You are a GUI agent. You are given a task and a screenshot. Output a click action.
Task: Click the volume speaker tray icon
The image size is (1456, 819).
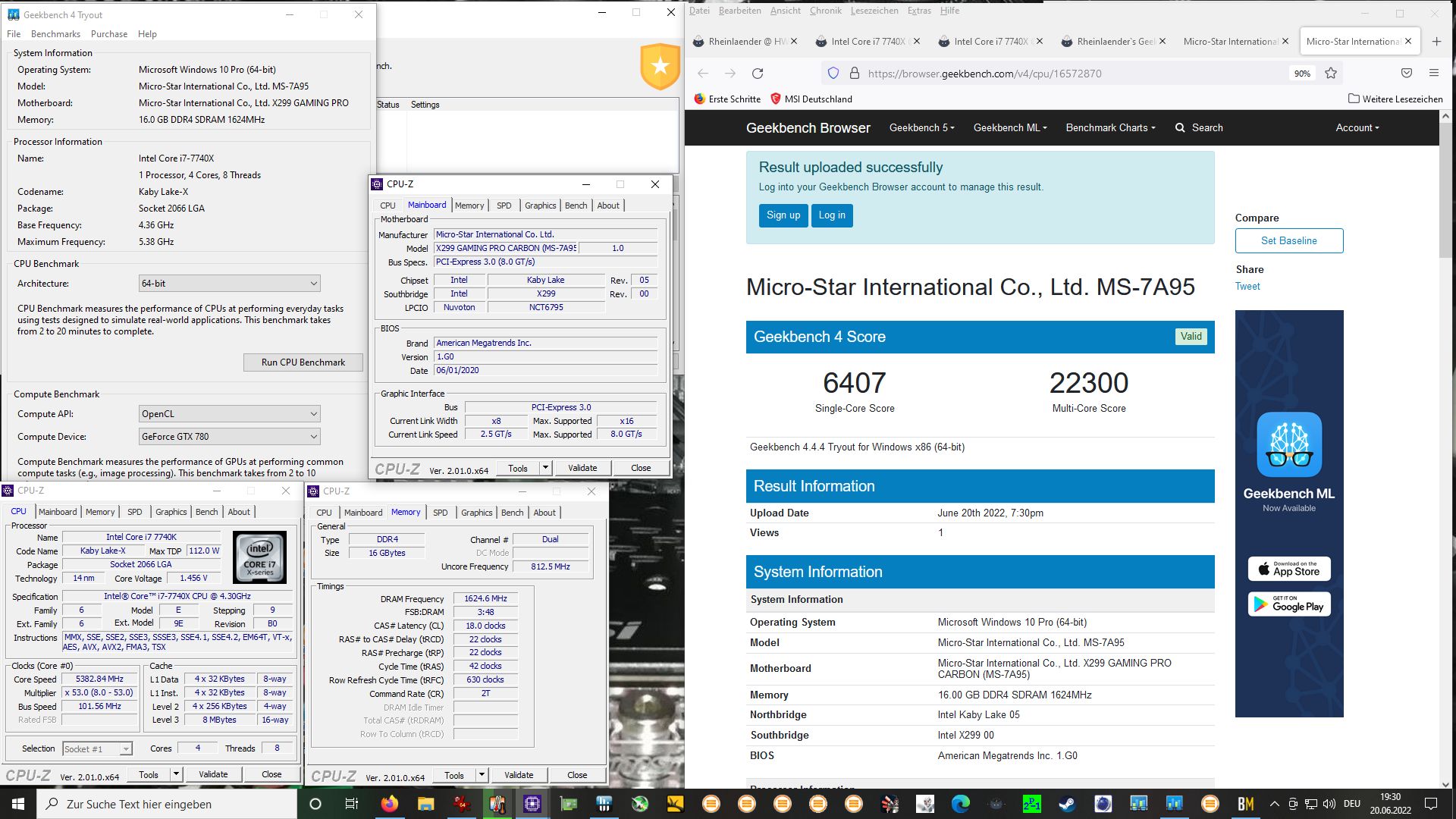[1329, 804]
